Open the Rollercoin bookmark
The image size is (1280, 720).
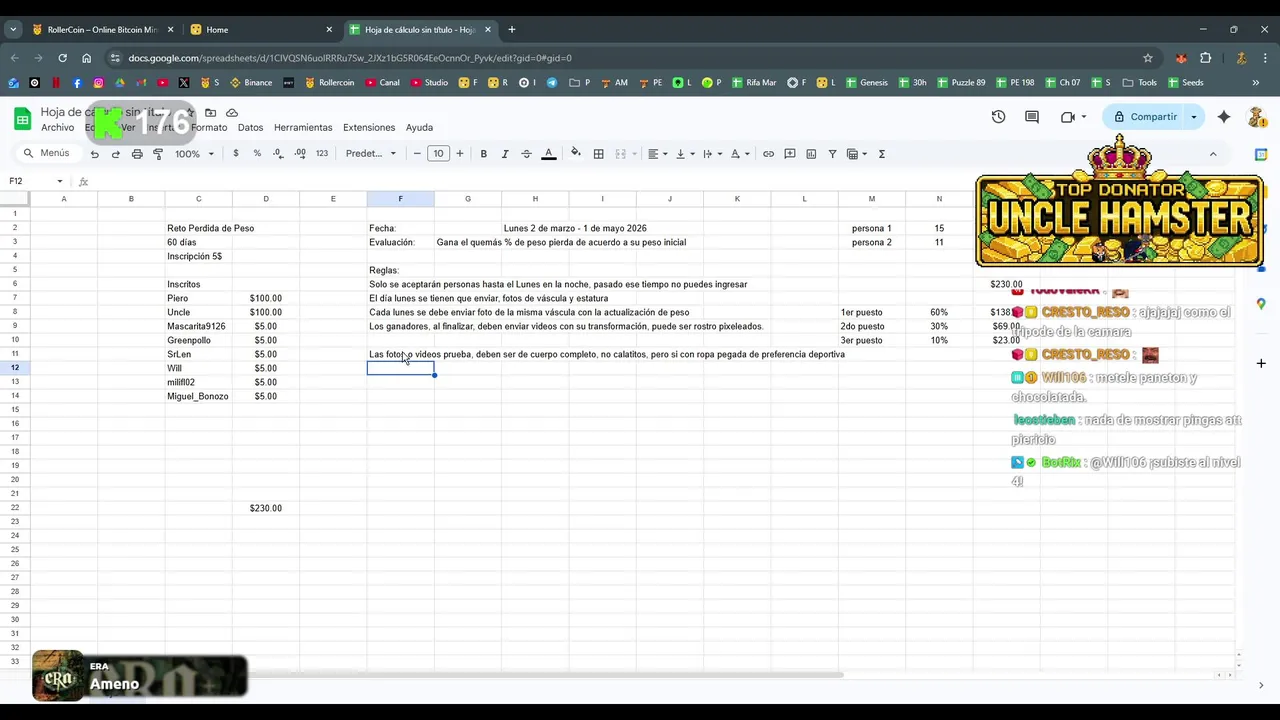(x=329, y=83)
